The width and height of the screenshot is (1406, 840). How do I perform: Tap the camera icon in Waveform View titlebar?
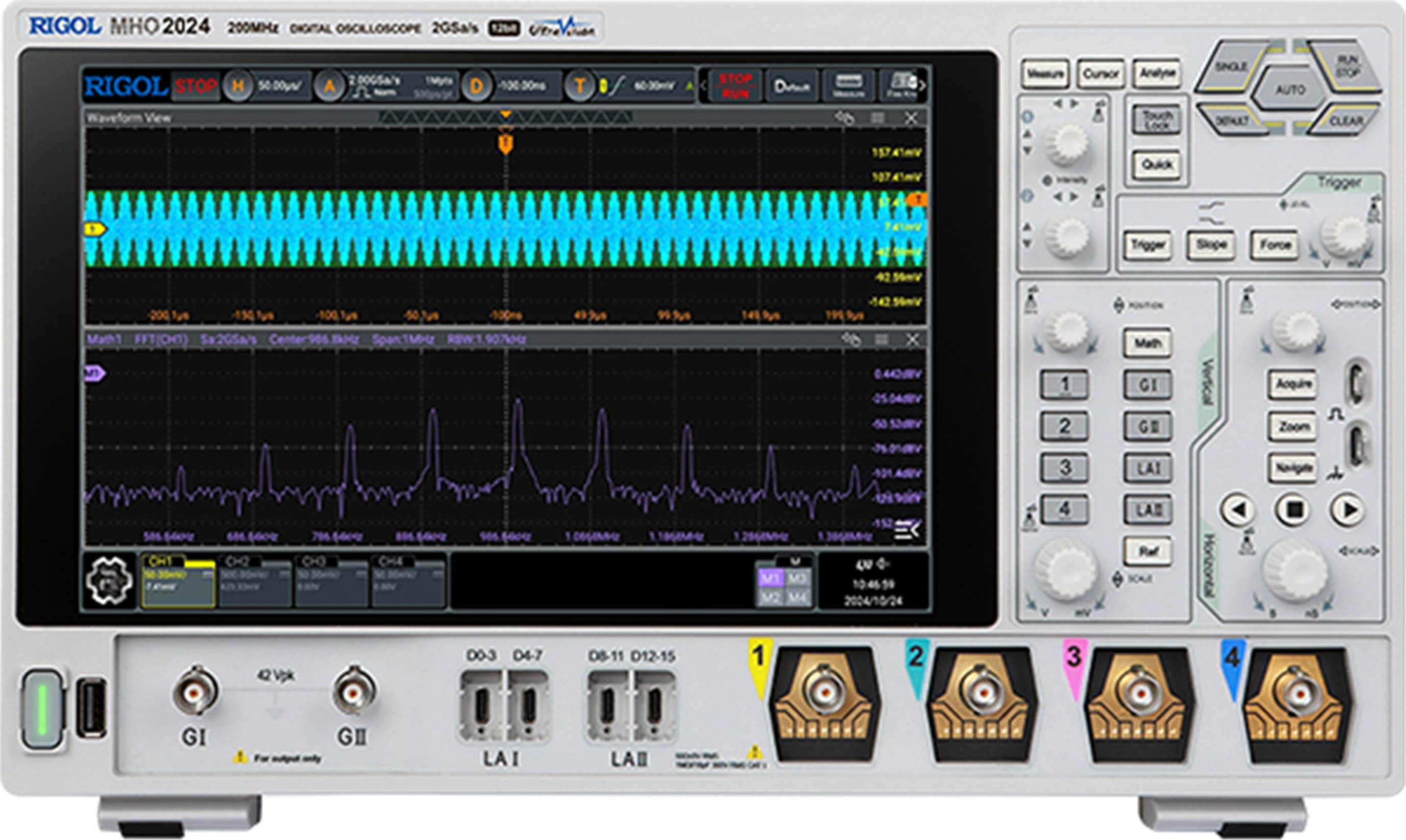pyautogui.click(x=845, y=119)
